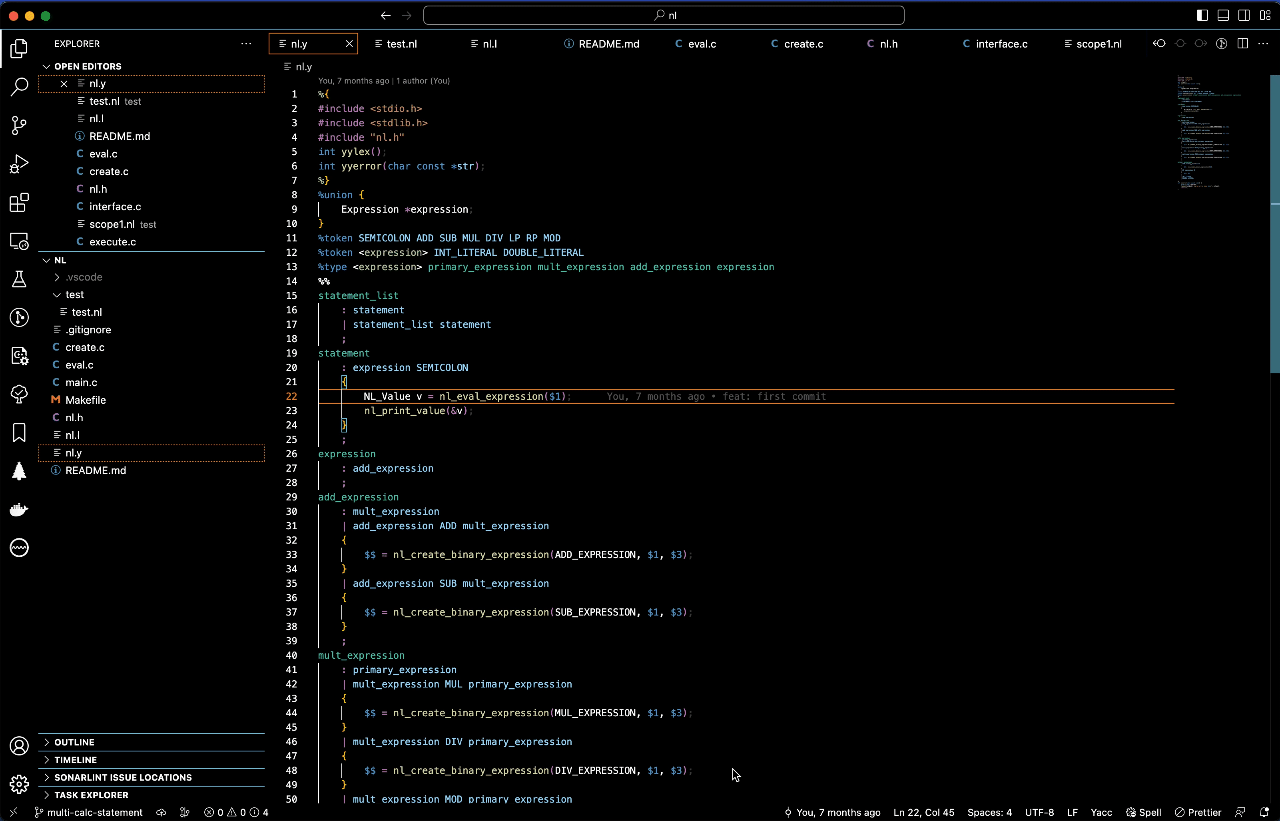Open the Explorer files icon

coord(19,48)
